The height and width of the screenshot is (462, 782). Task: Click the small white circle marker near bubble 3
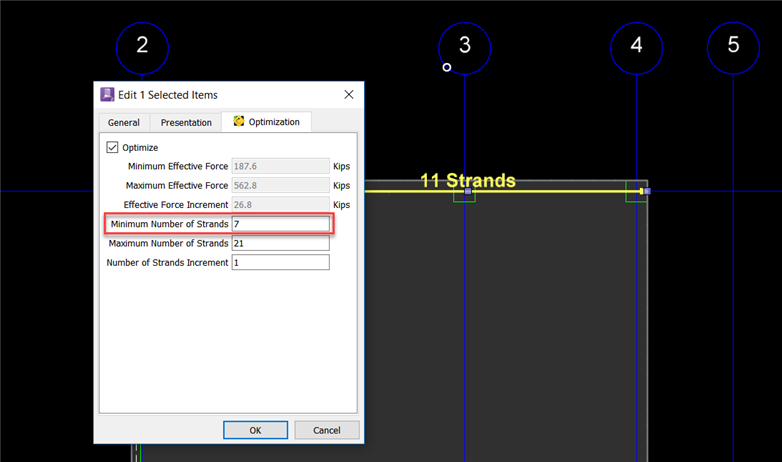click(x=447, y=67)
